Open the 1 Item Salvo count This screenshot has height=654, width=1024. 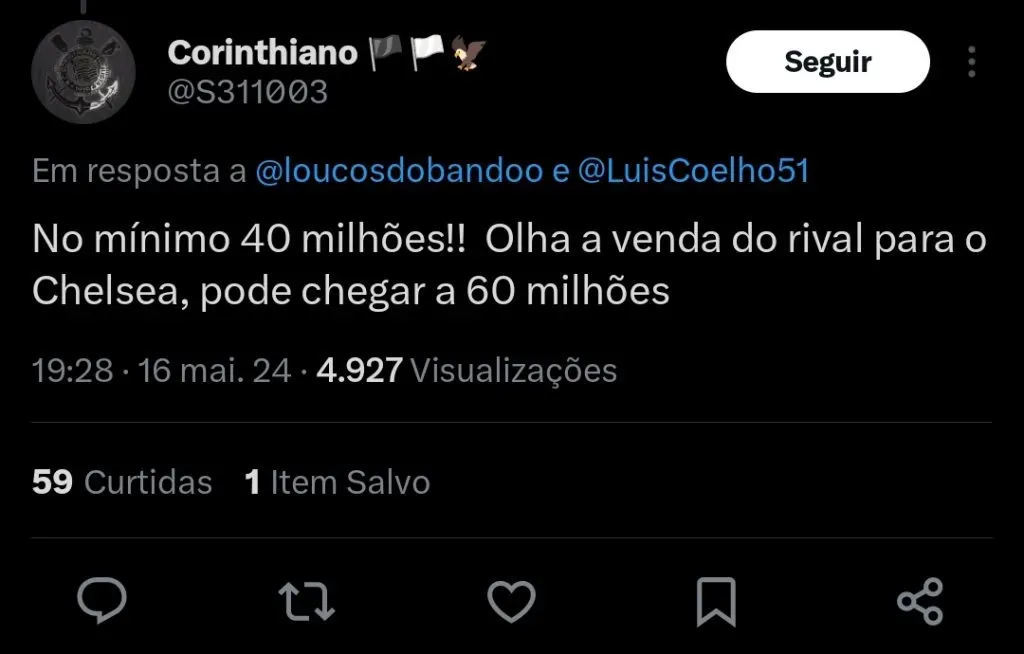(337, 482)
